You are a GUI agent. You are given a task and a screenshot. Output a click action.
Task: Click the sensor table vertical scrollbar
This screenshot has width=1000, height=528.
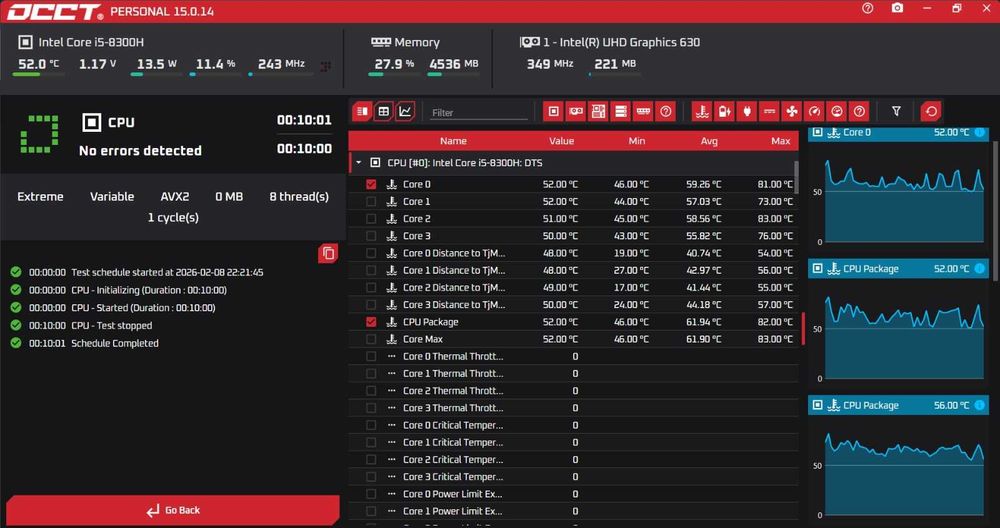796,177
